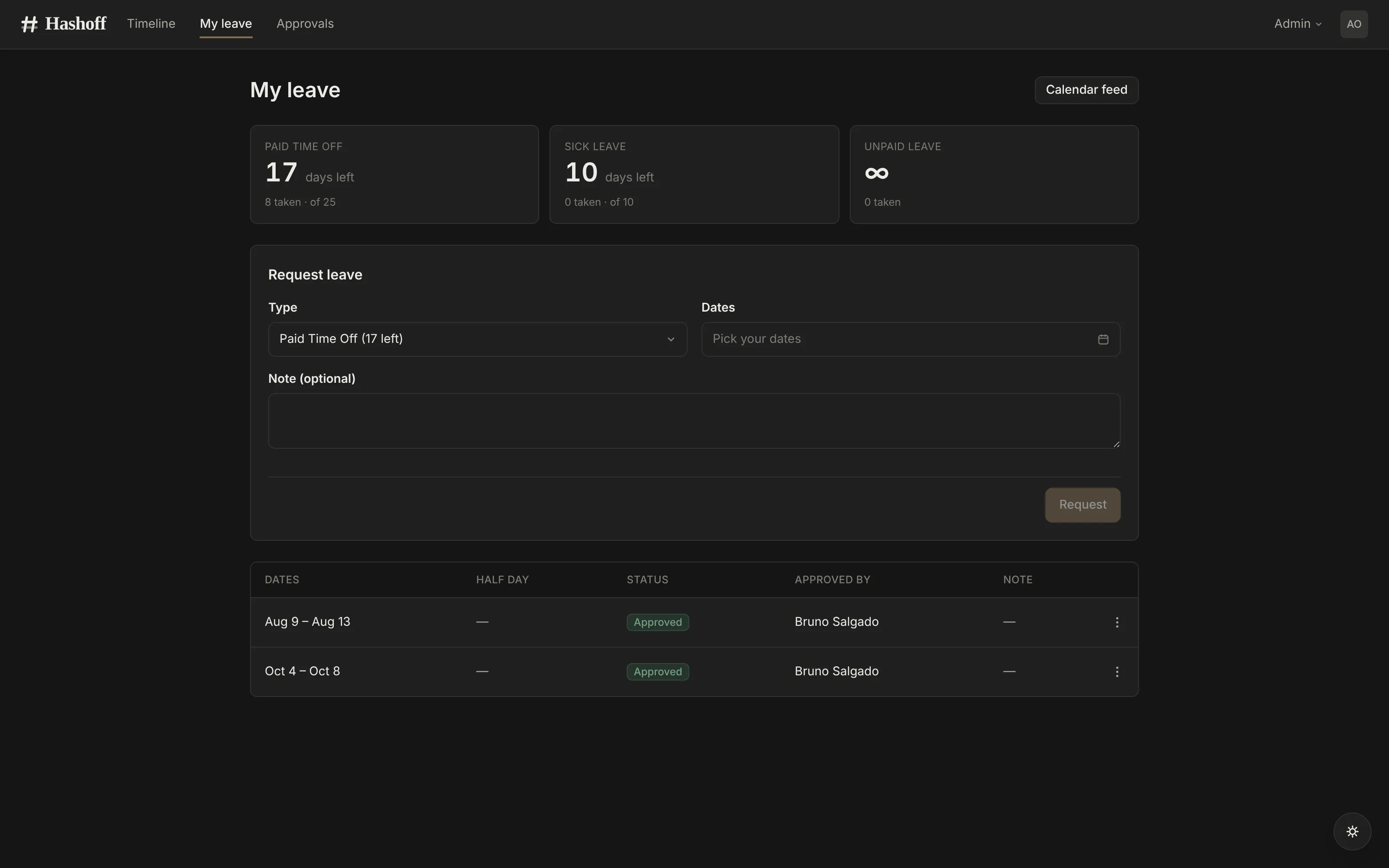Submit with the Request button
This screenshot has height=868, width=1389.
tap(1082, 505)
